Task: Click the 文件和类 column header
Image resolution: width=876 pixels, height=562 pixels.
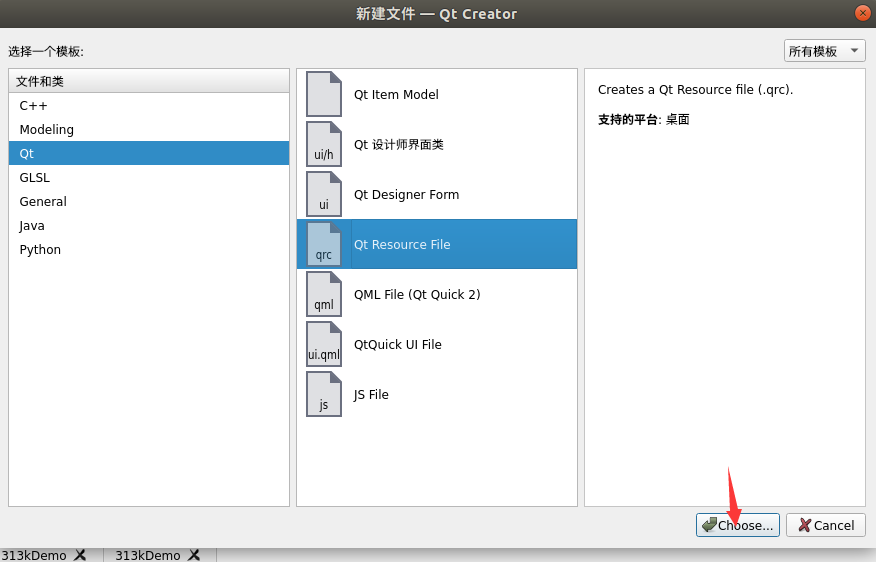Action: coord(149,81)
